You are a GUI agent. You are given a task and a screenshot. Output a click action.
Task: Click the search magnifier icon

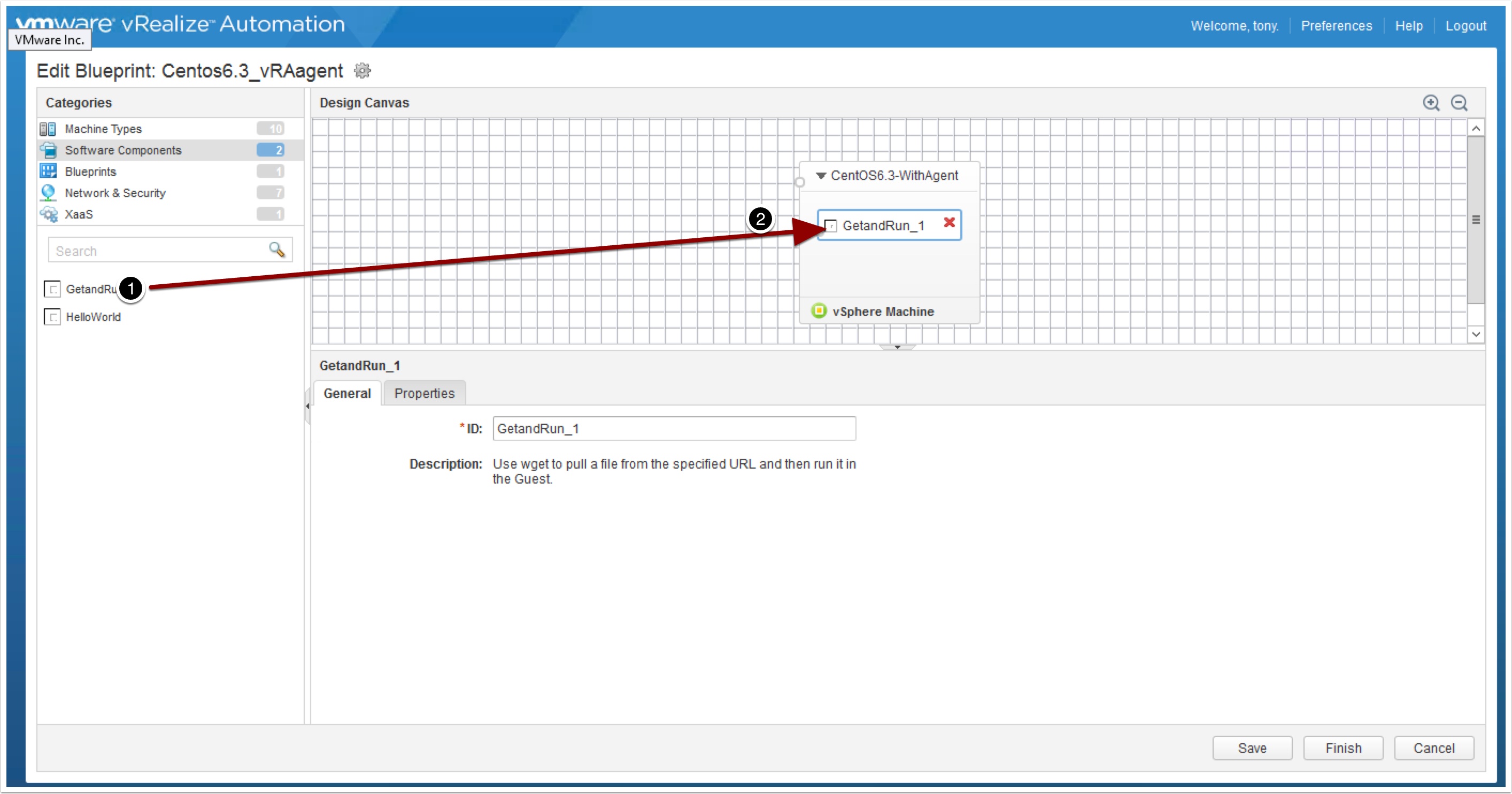click(x=276, y=250)
